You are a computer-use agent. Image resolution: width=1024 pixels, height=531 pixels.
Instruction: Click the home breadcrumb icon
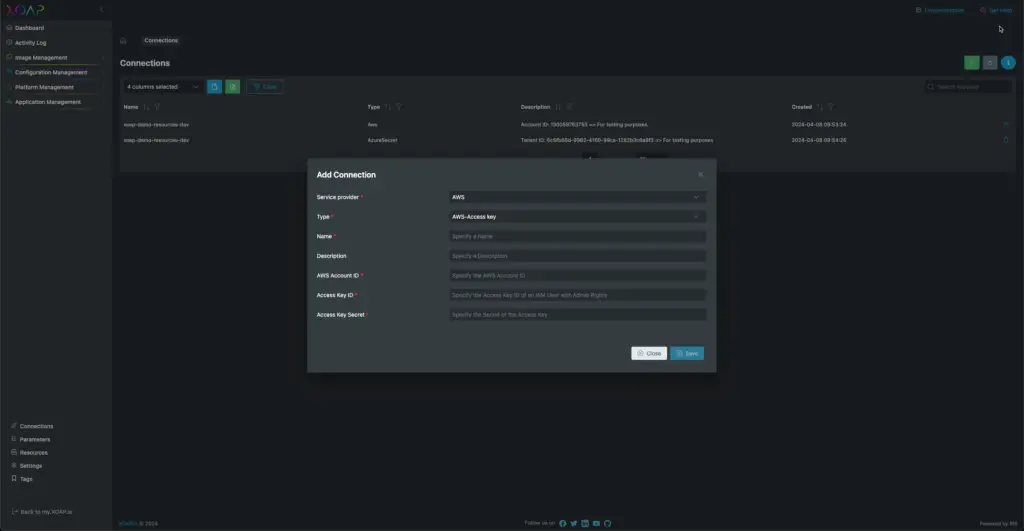[123, 40]
